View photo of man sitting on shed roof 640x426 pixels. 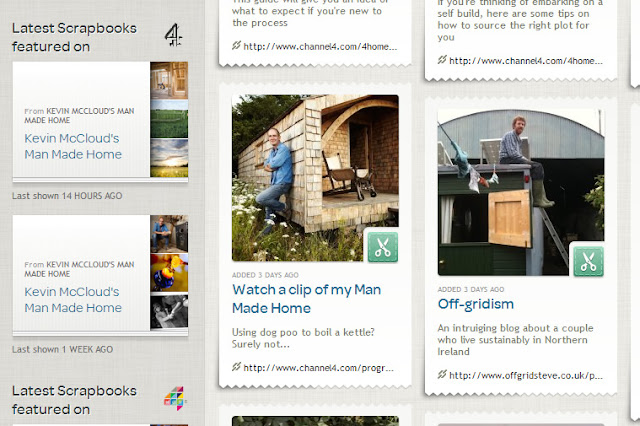521,192
